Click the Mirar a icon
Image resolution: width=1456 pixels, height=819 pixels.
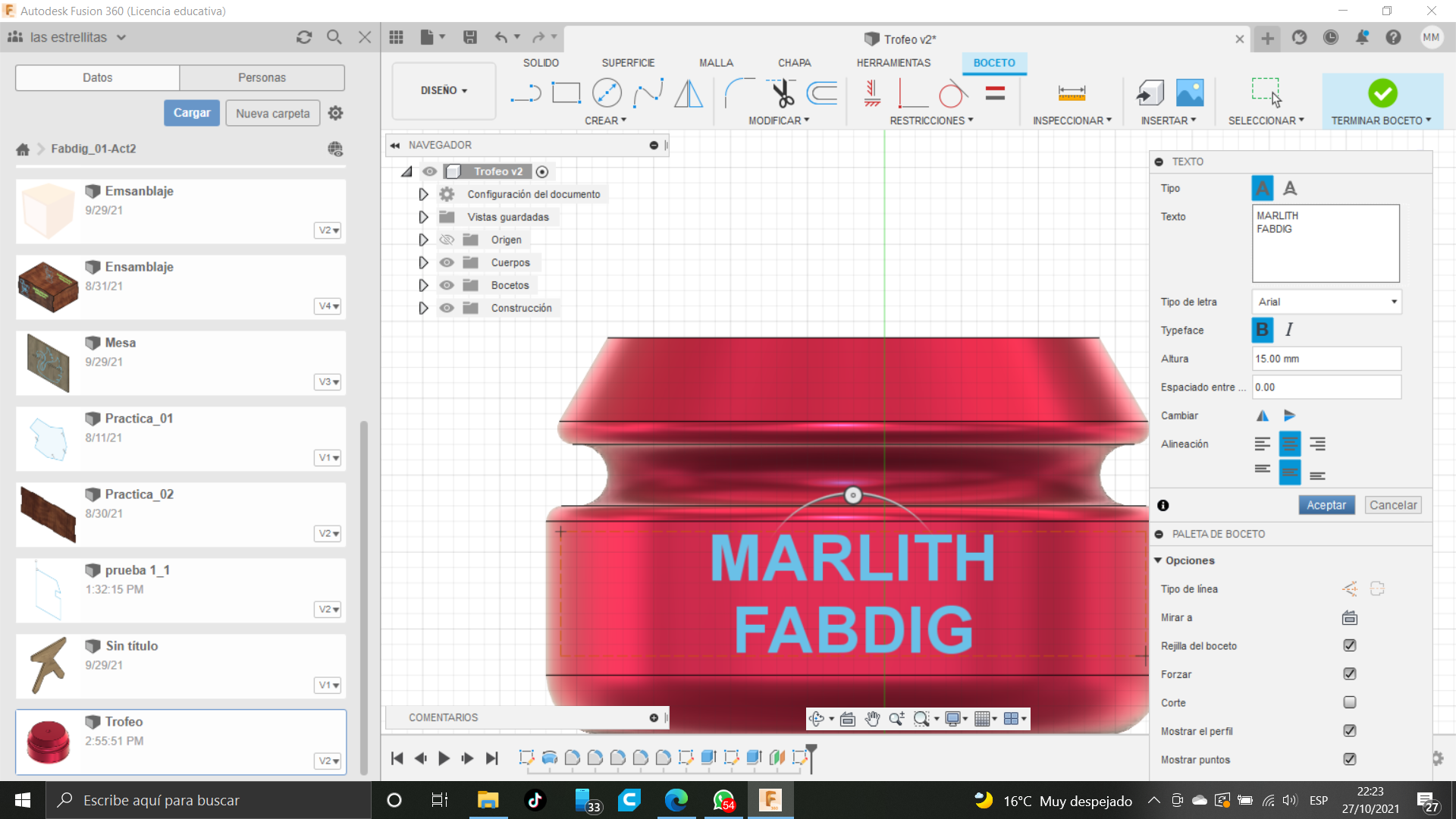pyautogui.click(x=1349, y=617)
